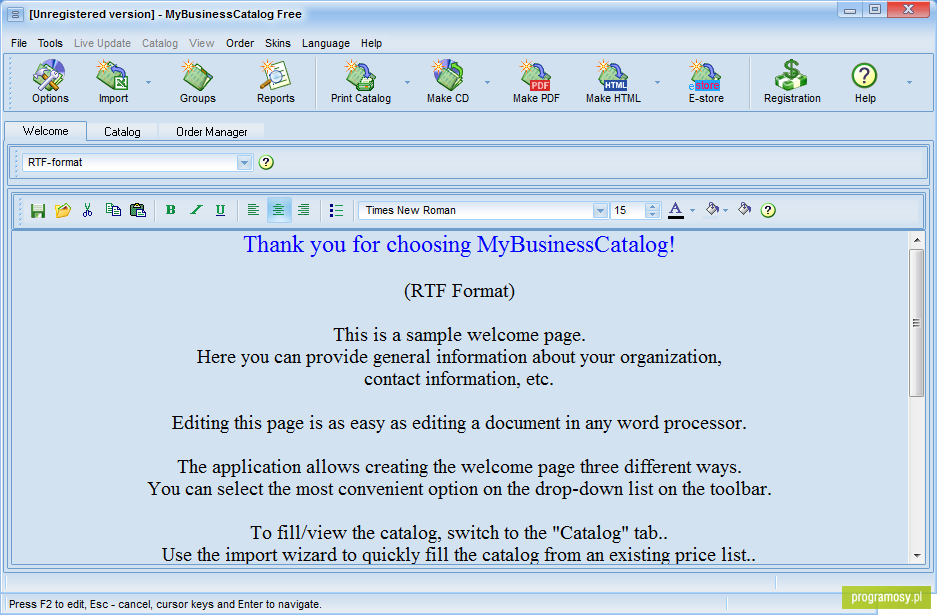Image resolution: width=937 pixels, height=615 pixels.
Task: Open the Skins menu
Action: [x=278, y=43]
